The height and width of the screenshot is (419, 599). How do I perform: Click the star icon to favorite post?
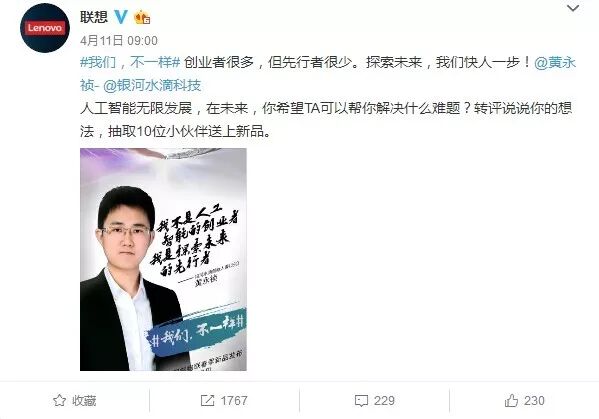pos(60,400)
